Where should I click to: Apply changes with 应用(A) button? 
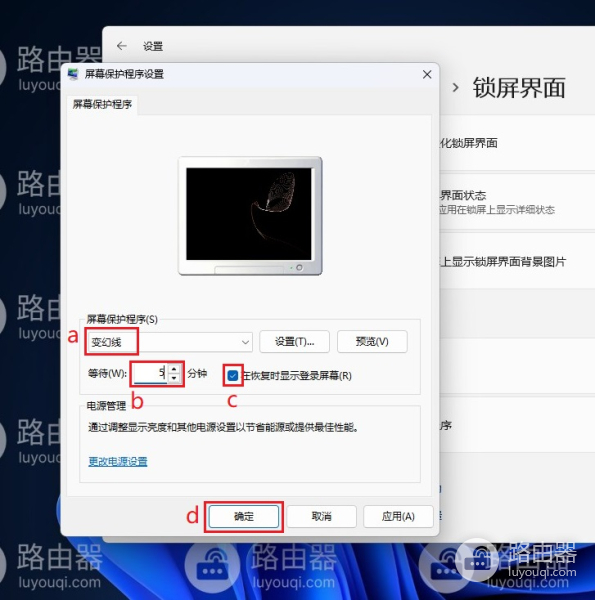(x=398, y=517)
